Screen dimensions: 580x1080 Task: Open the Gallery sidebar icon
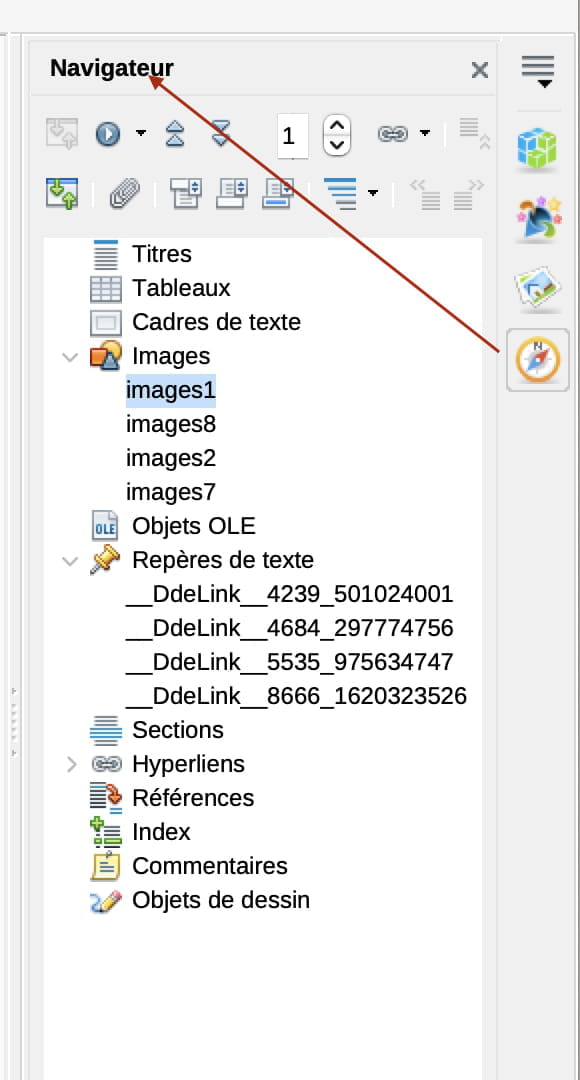click(x=538, y=288)
